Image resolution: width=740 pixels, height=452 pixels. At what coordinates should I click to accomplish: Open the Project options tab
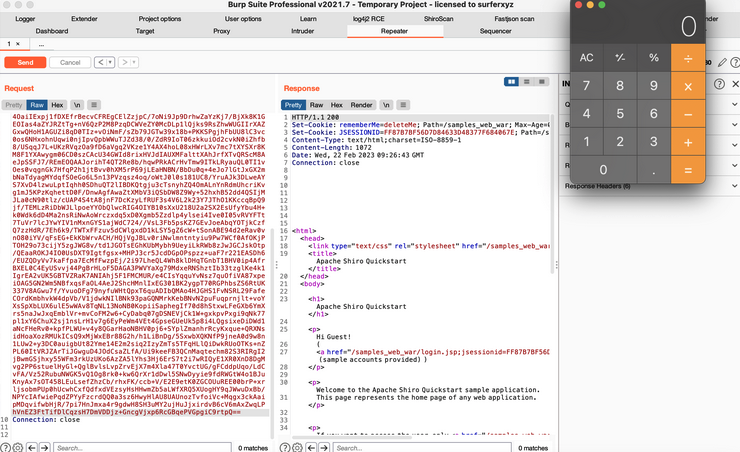160,19
